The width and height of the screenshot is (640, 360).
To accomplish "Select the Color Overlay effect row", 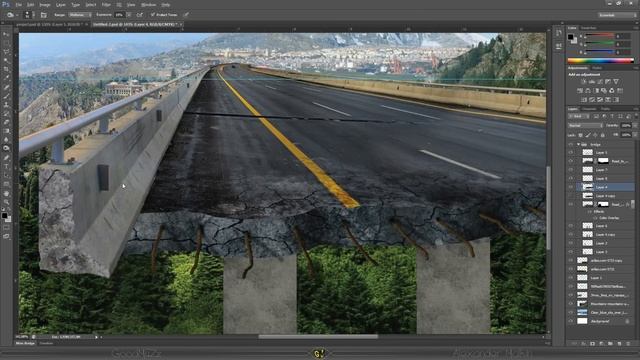I will point(609,218).
